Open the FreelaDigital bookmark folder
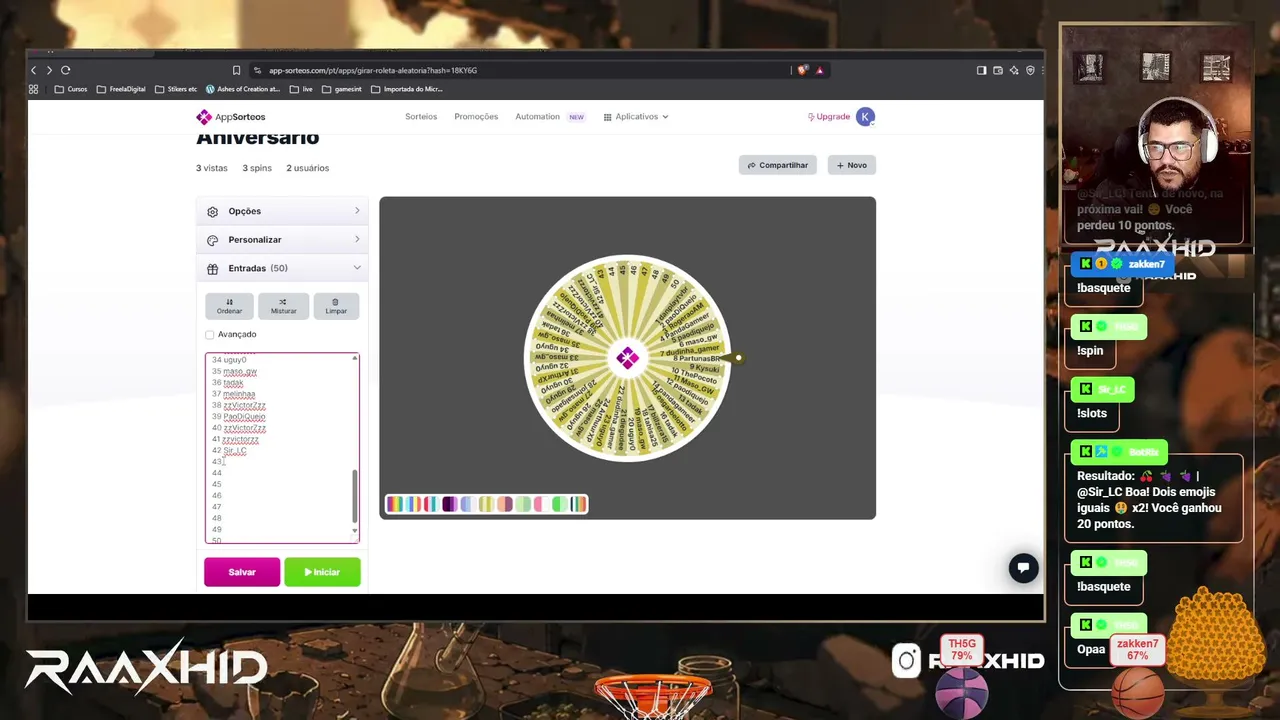The image size is (1280, 720). 119,89
